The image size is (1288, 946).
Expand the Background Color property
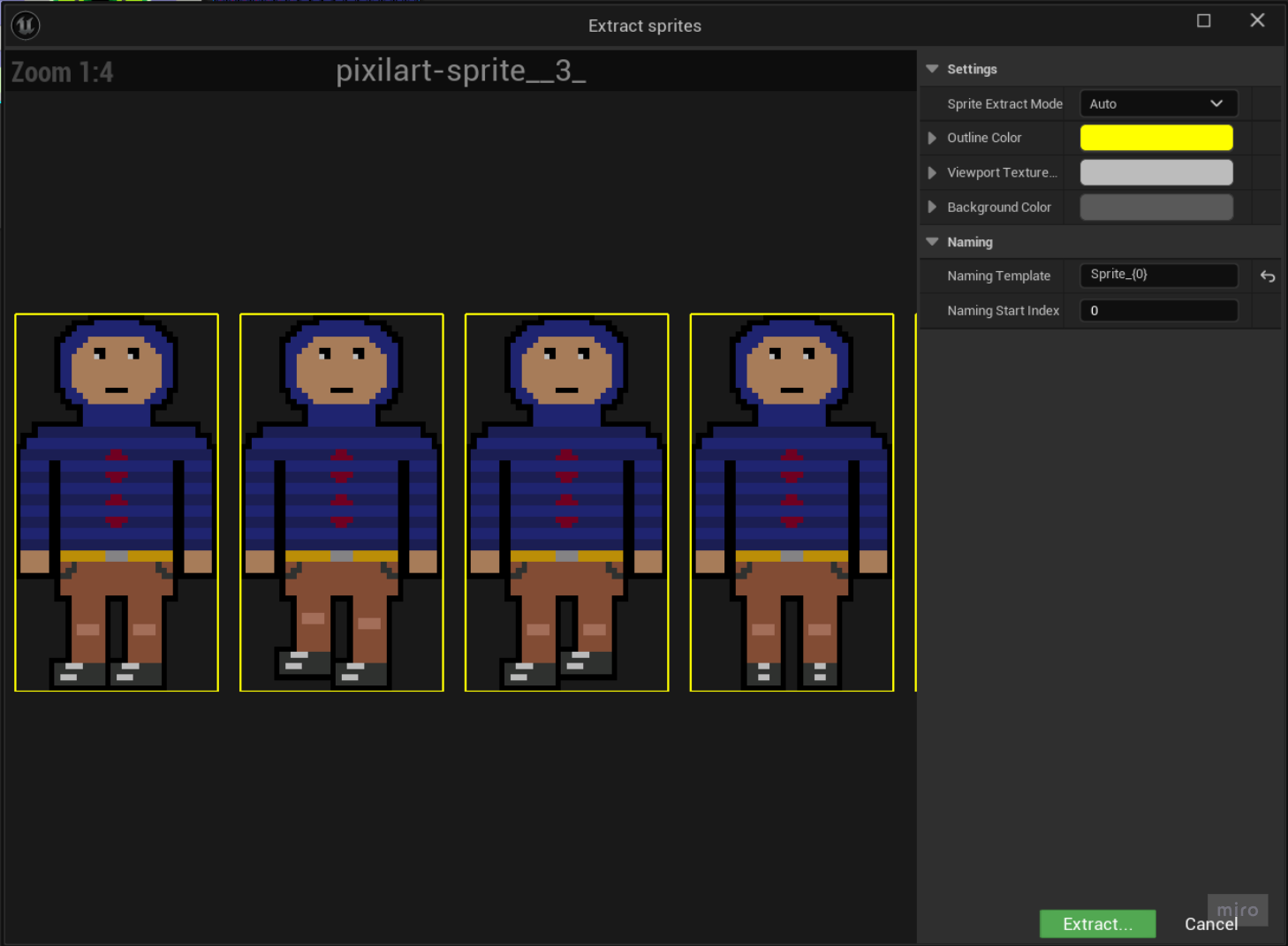[x=932, y=208]
